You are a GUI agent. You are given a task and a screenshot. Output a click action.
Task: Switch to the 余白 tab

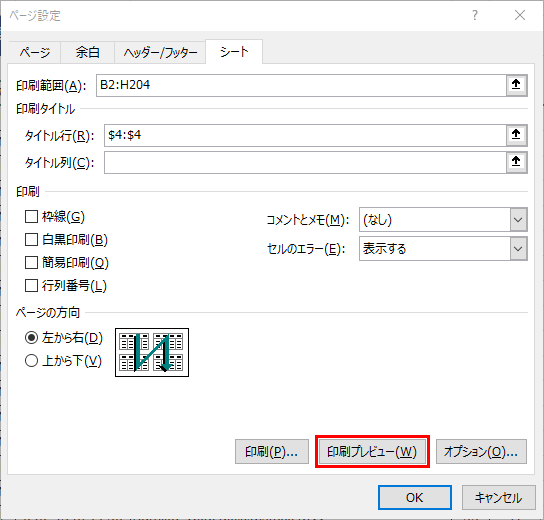tap(87, 52)
